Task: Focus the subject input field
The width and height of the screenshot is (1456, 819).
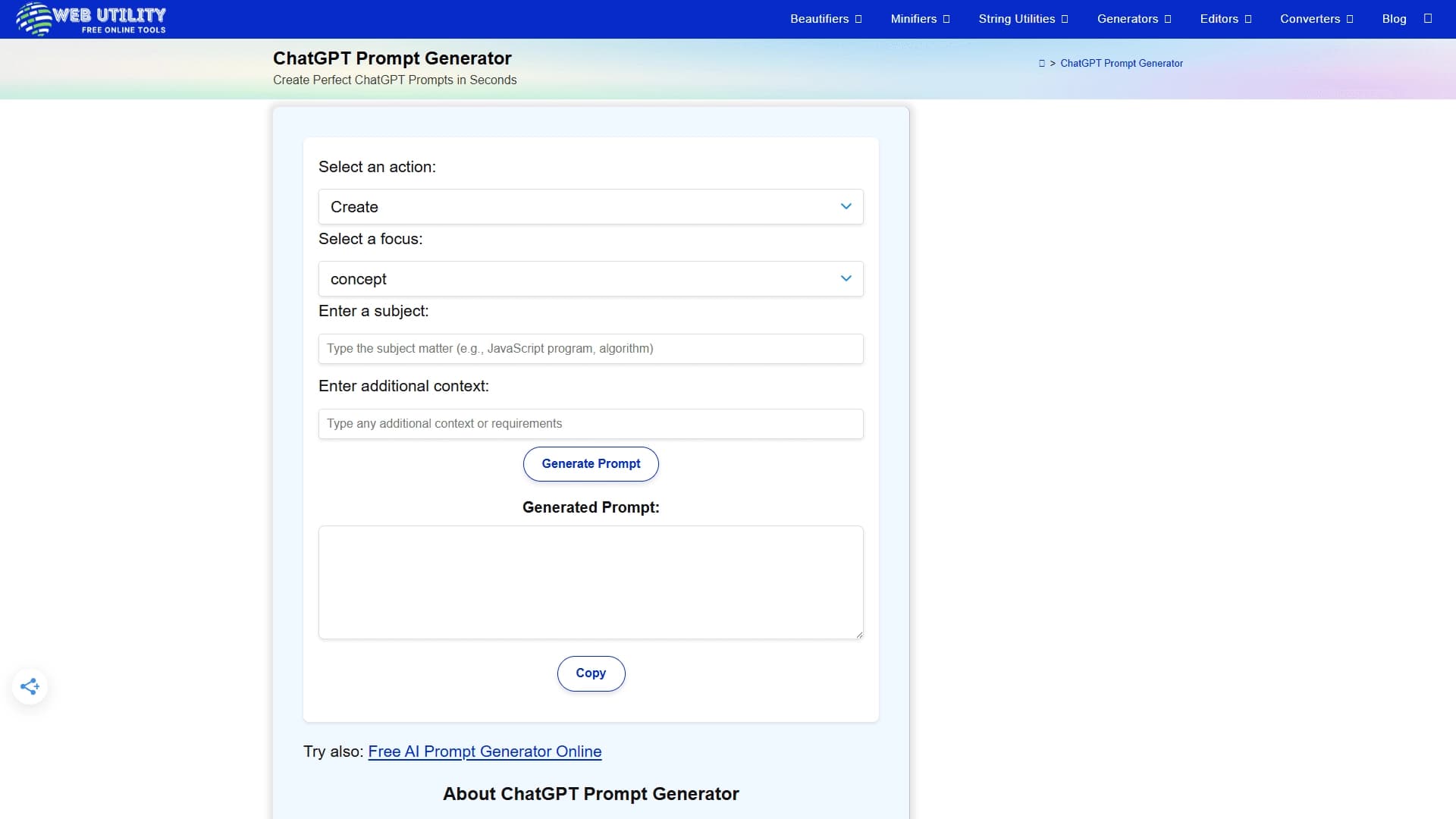Action: click(591, 349)
